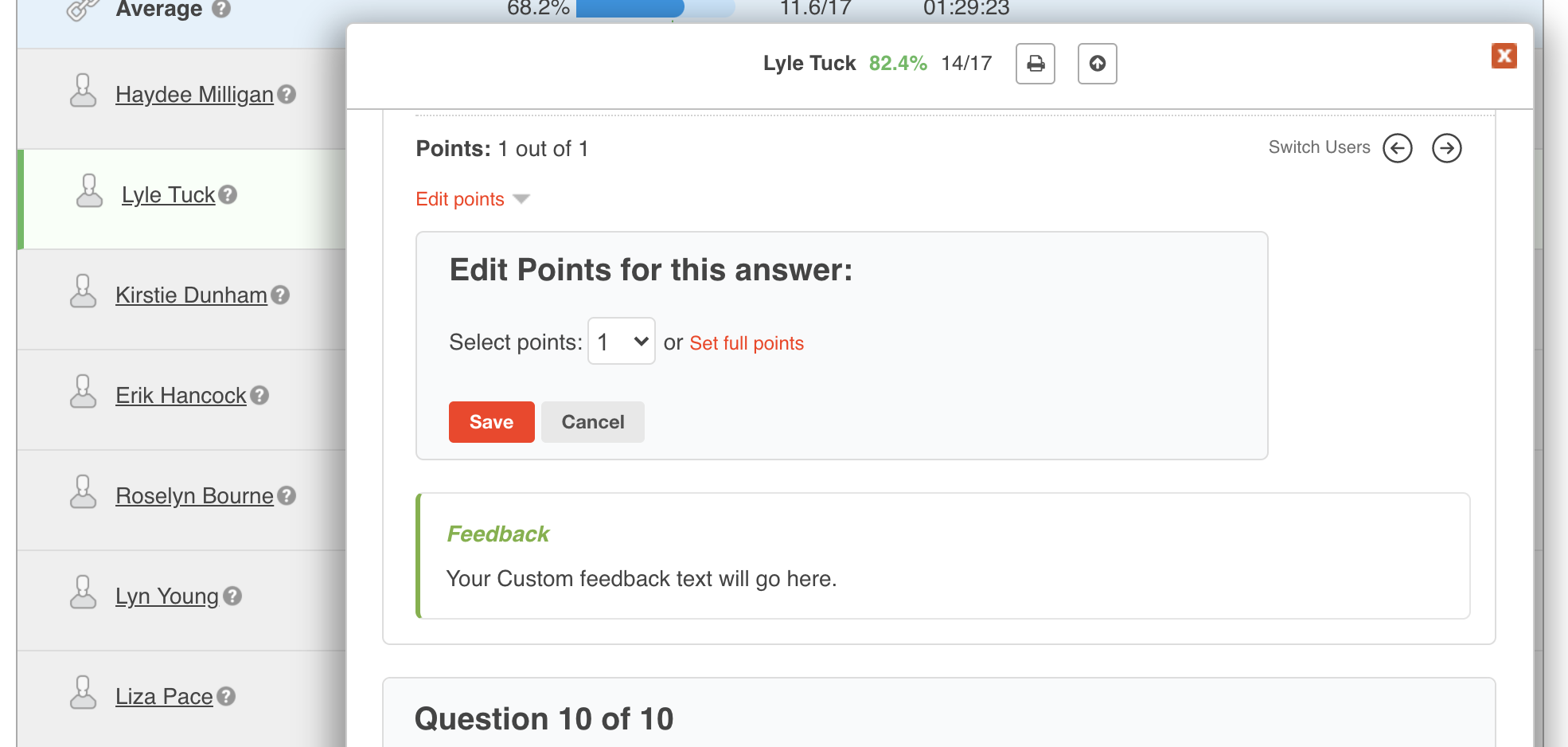Screen dimensions: 1568x747
Task: Click the print report icon
Action: tap(1035, 64)
